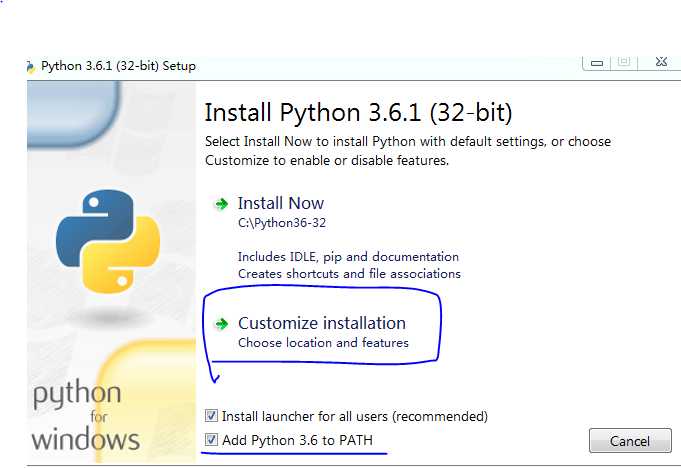The height and width of the screenshot is (468, 681).
Task: Toggle Install launcher for all users checkbox
Action: tap(212, 416)
